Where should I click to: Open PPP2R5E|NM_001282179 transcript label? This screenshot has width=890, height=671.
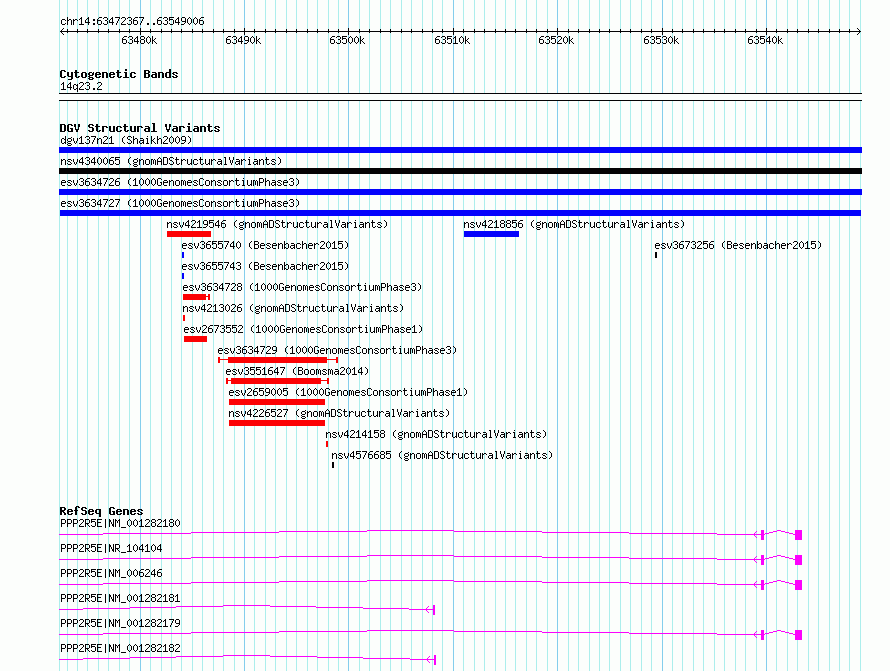[x=120, y=623]
